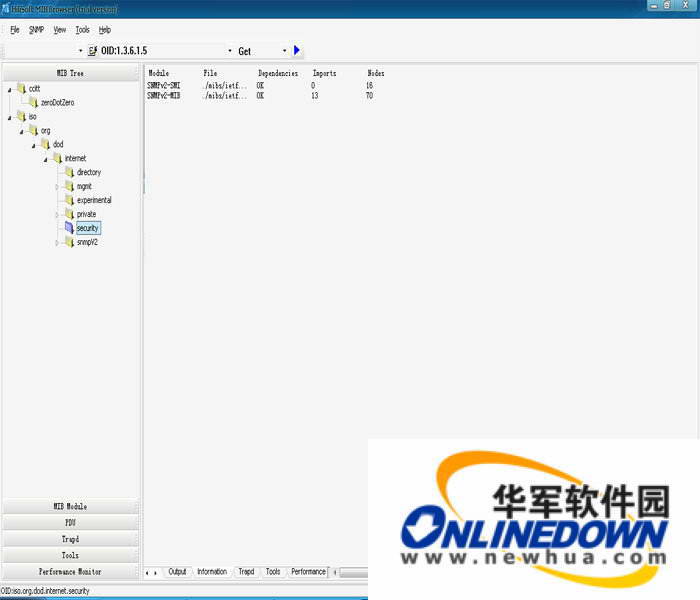
Task: Collapse the dod tree node
Action: (33, 146)
